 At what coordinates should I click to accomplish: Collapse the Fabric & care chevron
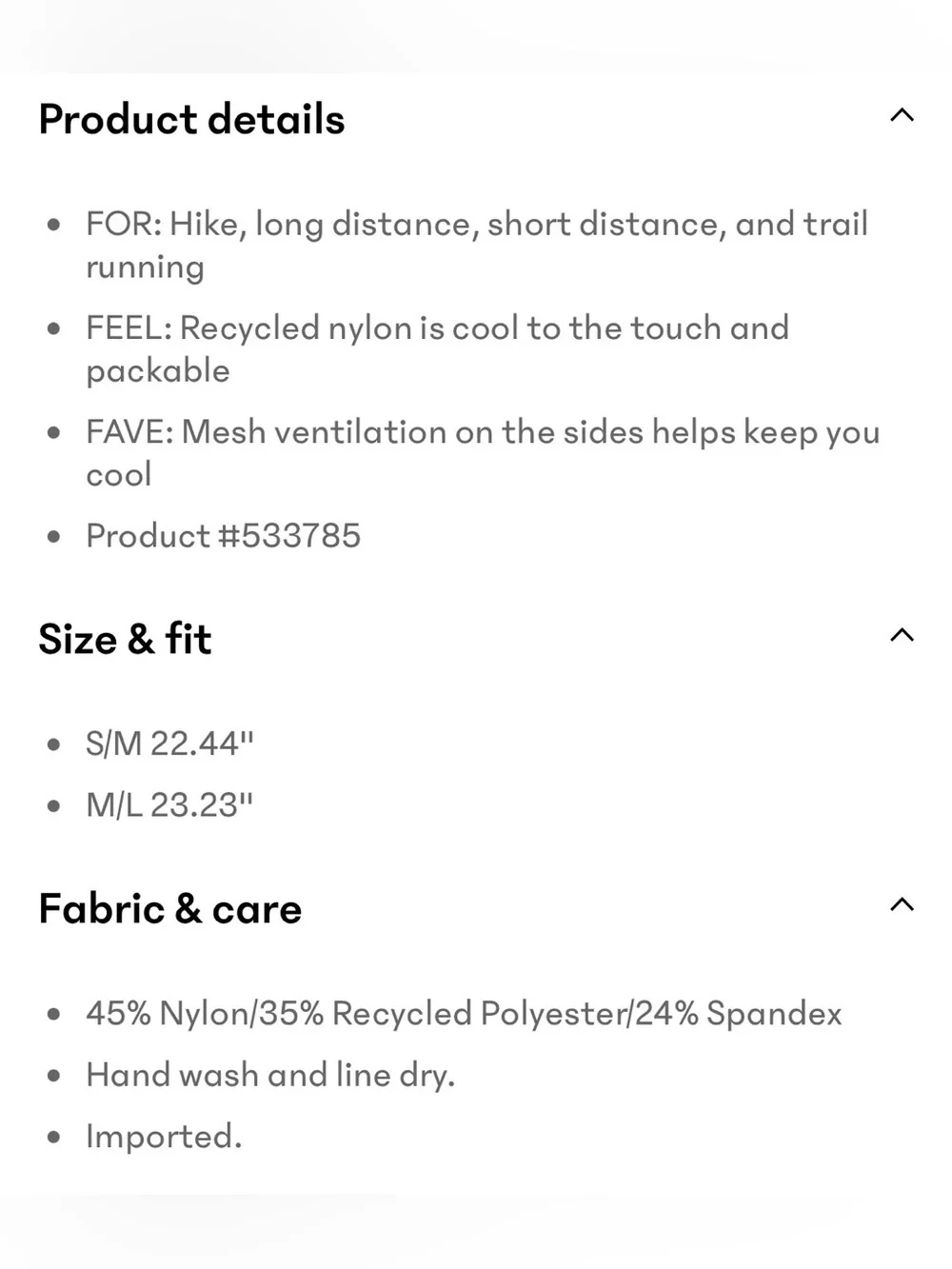pos(902,905)
